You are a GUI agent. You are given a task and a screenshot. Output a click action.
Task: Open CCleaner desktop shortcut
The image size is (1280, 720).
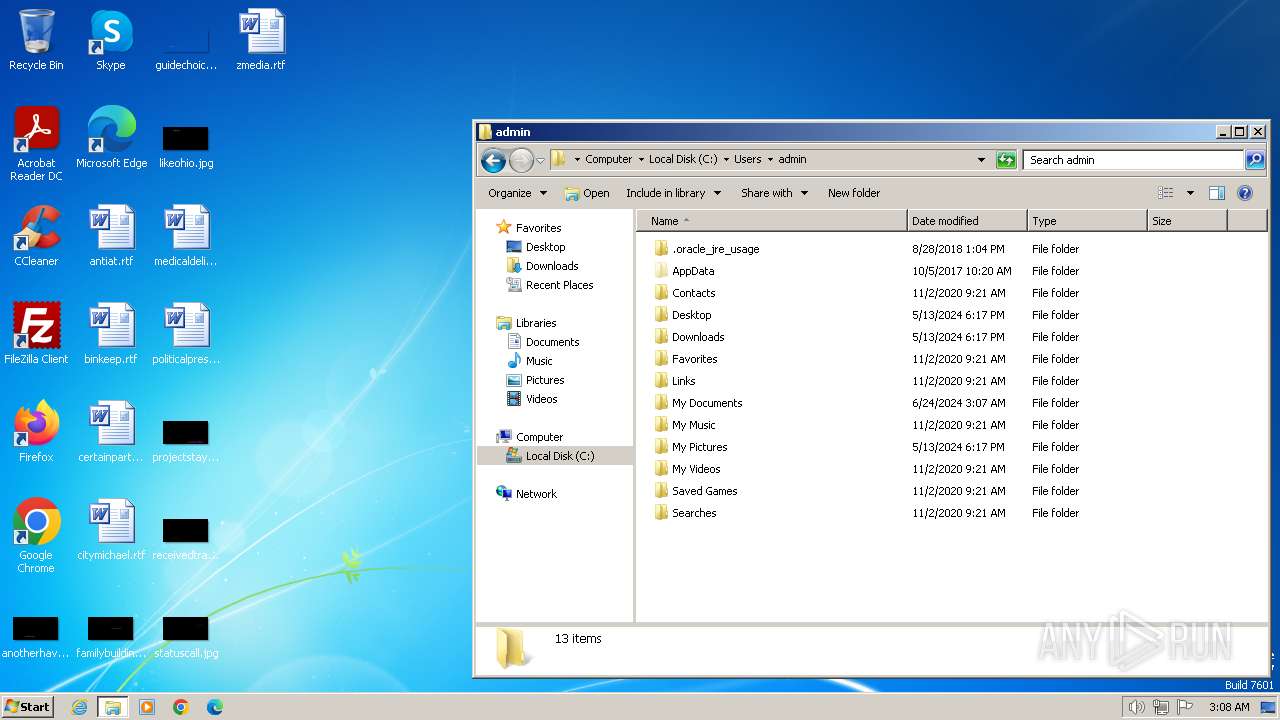pos(36,236)
